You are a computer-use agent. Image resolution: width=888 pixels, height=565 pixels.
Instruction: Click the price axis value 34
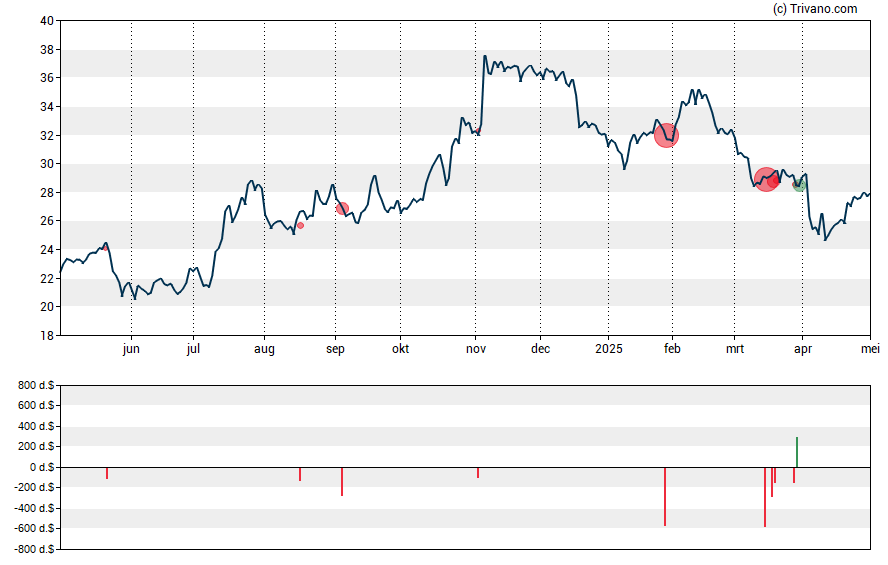[x=47, y=107]
